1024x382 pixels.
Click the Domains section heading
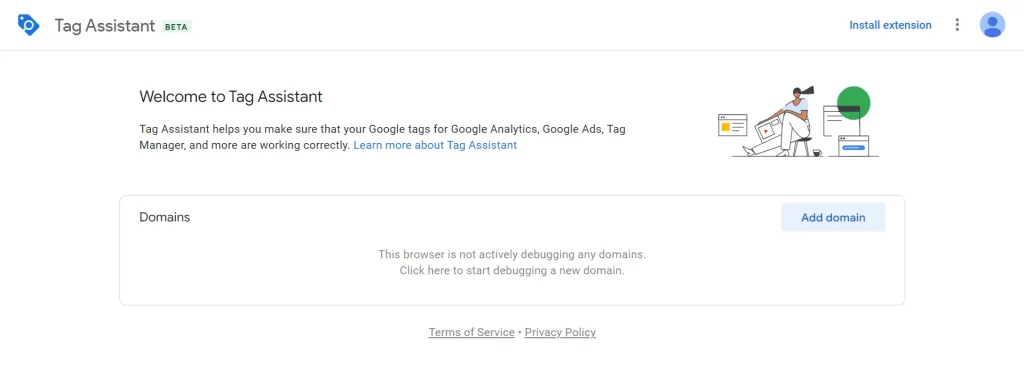tap(165, 217)
